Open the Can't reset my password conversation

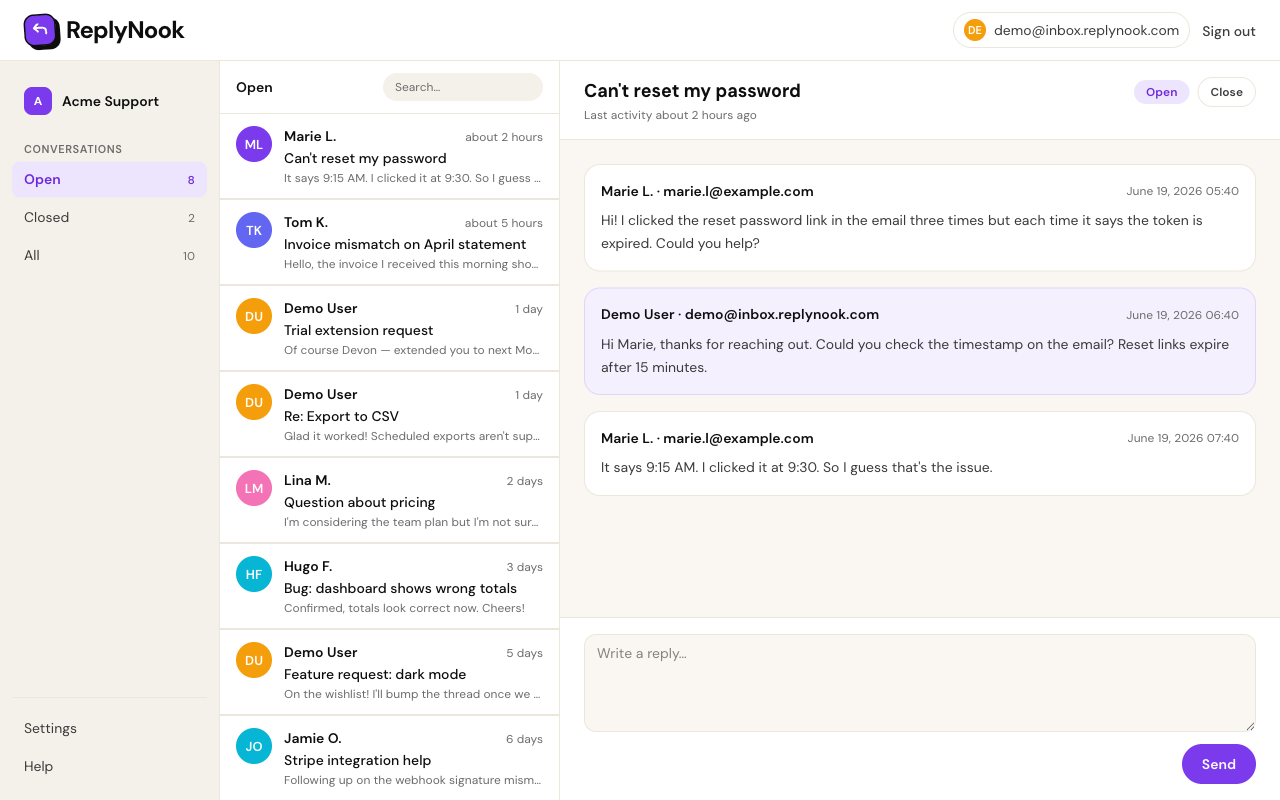(389, 157)
